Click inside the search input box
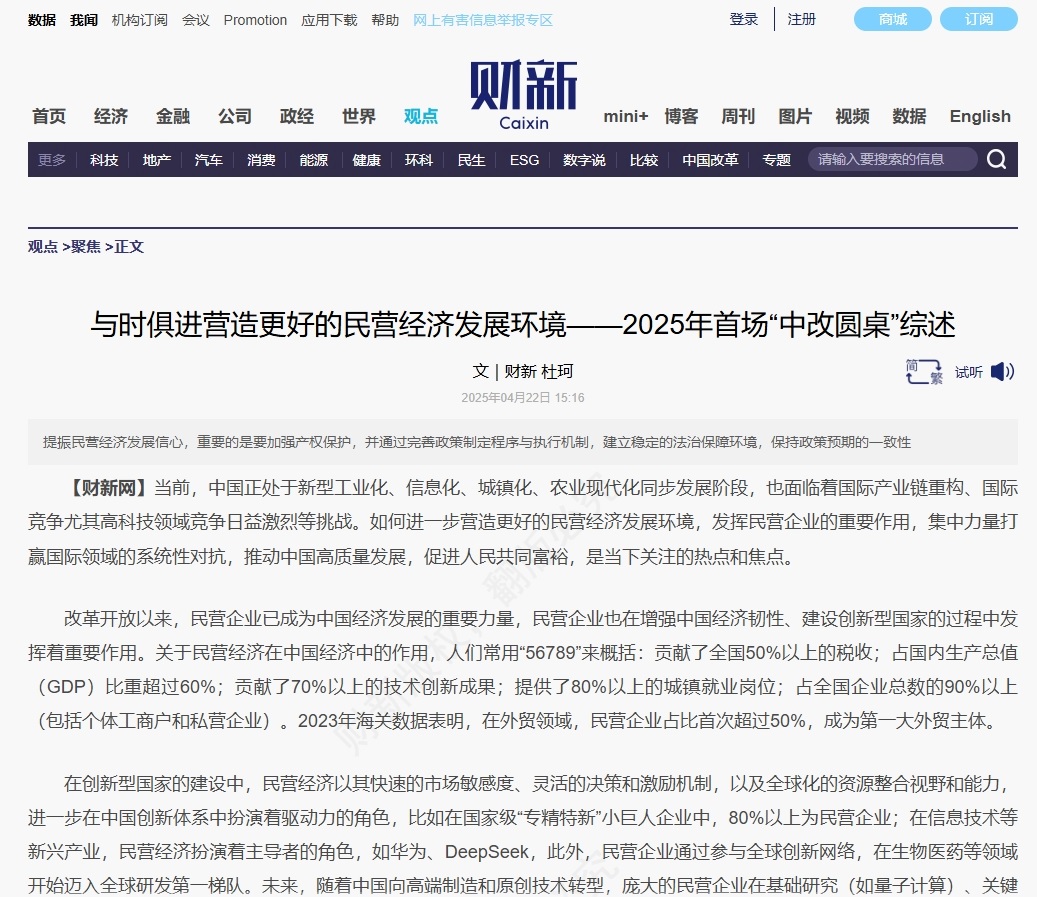Viewport: 1037px width, 897px height. coord(890,159)
